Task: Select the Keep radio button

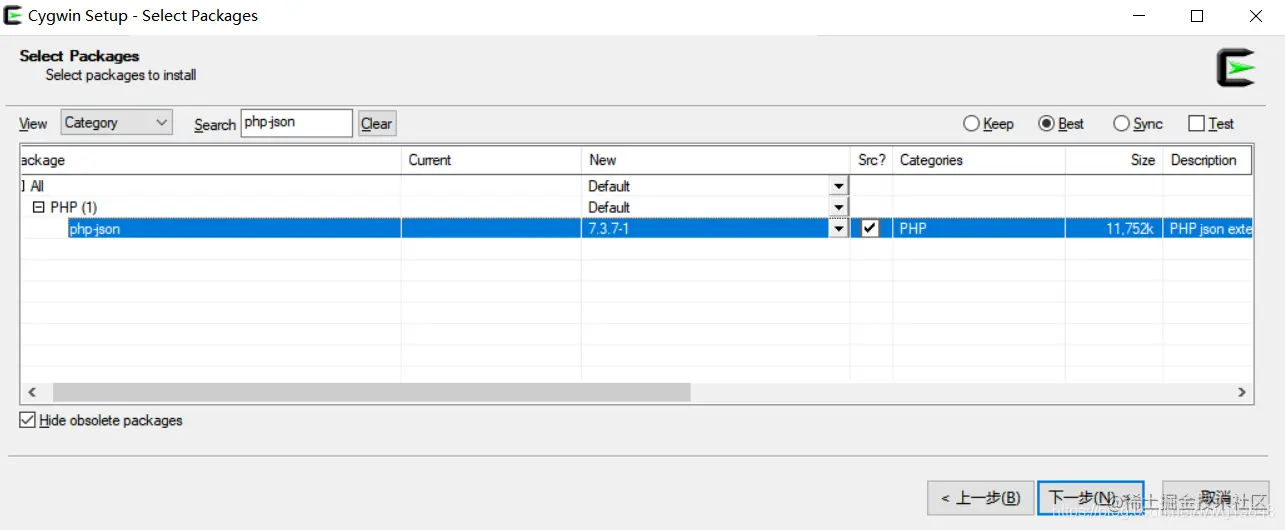Action: coord(971,124)
